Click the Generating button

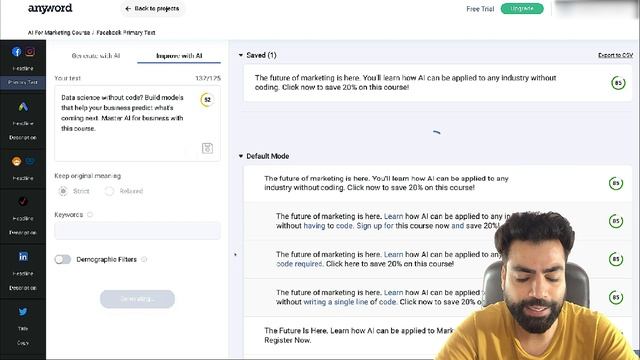pos(138,299)
